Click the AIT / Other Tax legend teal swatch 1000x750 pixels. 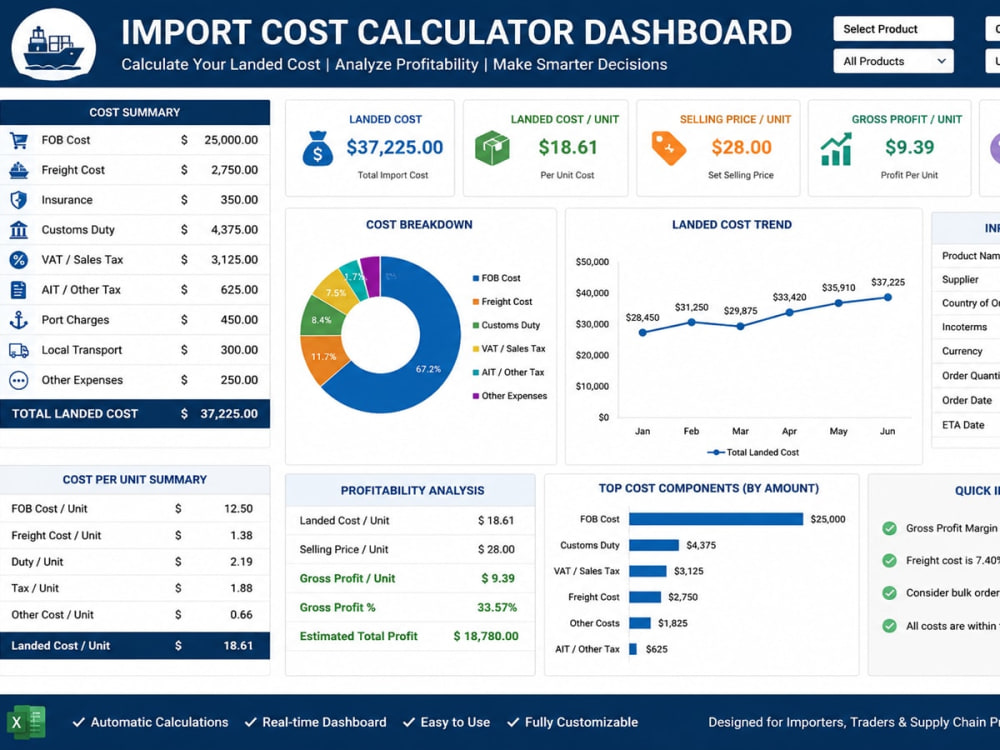click(x=476, y=372)
